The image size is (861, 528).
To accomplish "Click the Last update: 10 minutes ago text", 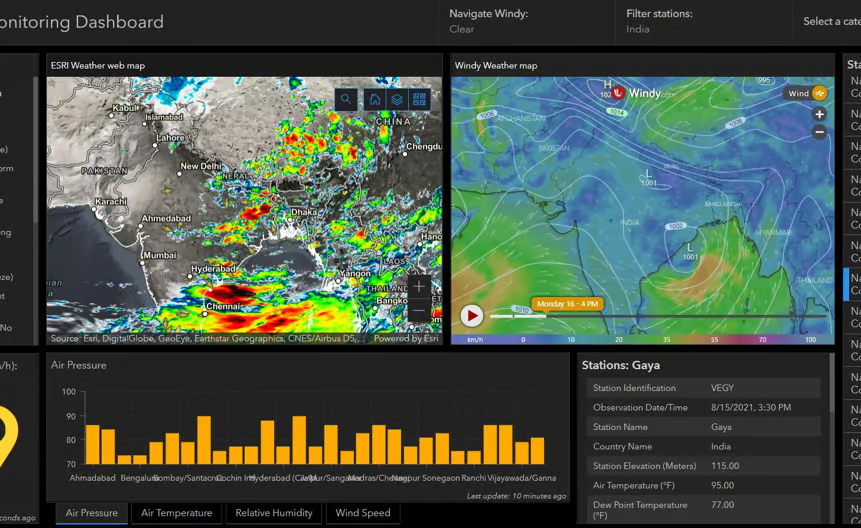I will [x=516, y=496].
